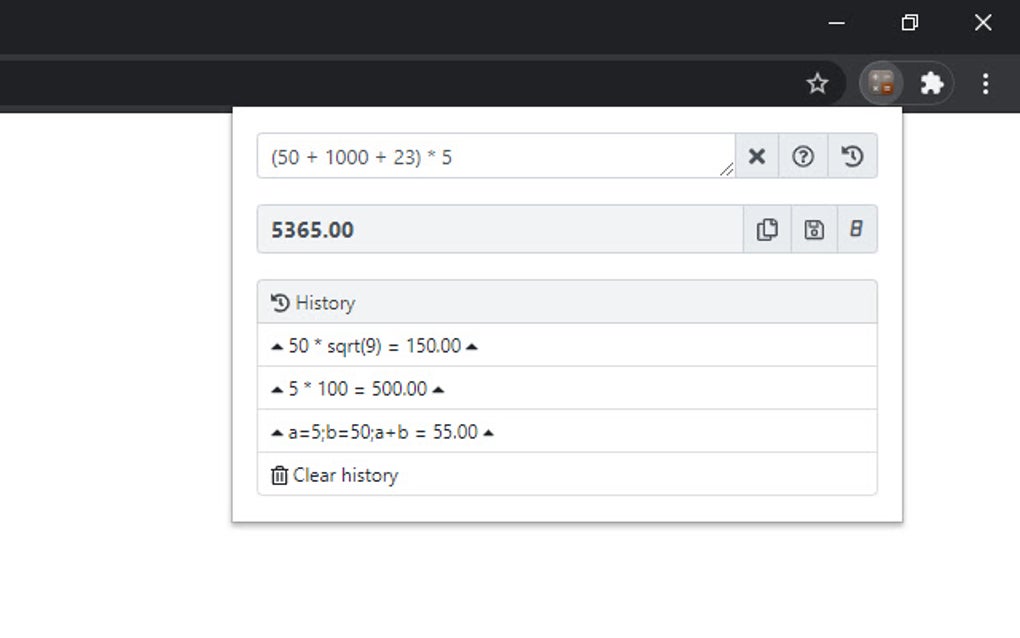Save the result with the floppy disk icon

coord(814,230)
